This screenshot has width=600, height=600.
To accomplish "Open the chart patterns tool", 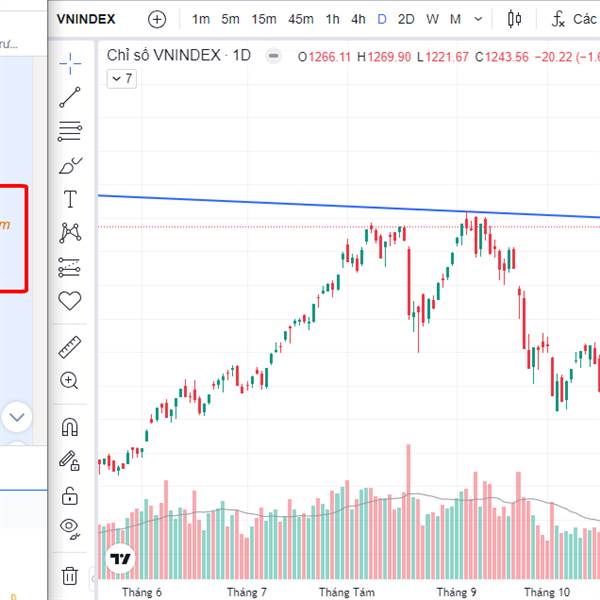I will click(x=70, y=233).
